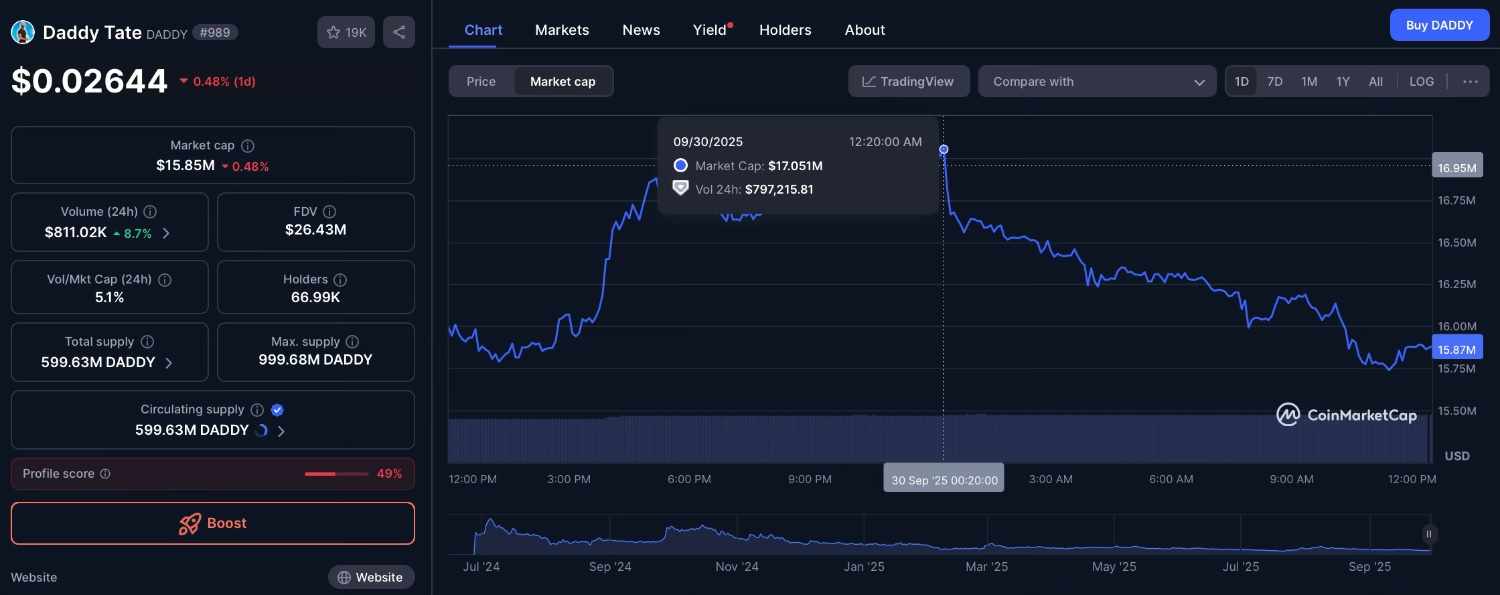Select the 7D time range

point(1275,82)
